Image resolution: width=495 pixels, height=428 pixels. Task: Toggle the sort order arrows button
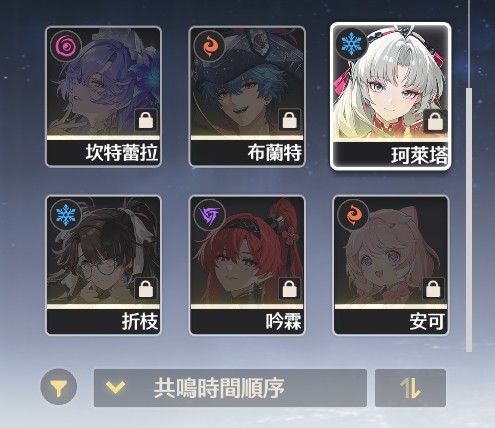pos(410,388)
